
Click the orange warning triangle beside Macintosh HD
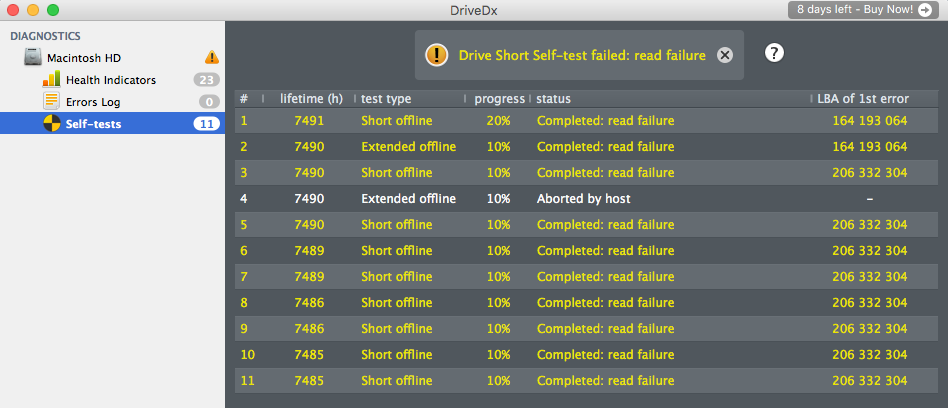tap(212, 57)
